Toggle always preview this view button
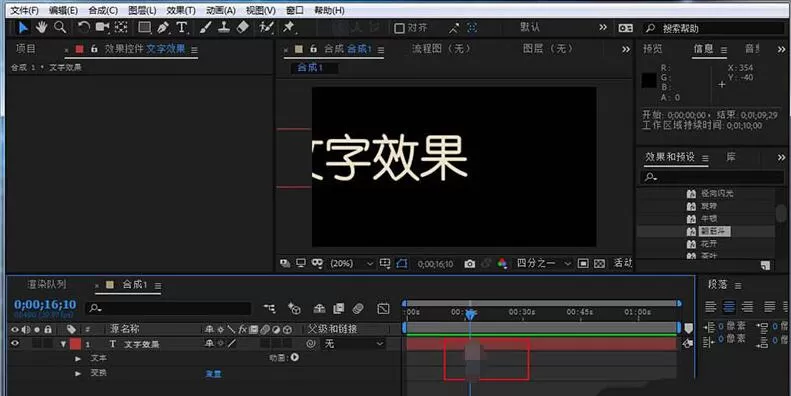The height and width of the screenshot is (396, 791). pyautogui.click(x=285, y=263)
